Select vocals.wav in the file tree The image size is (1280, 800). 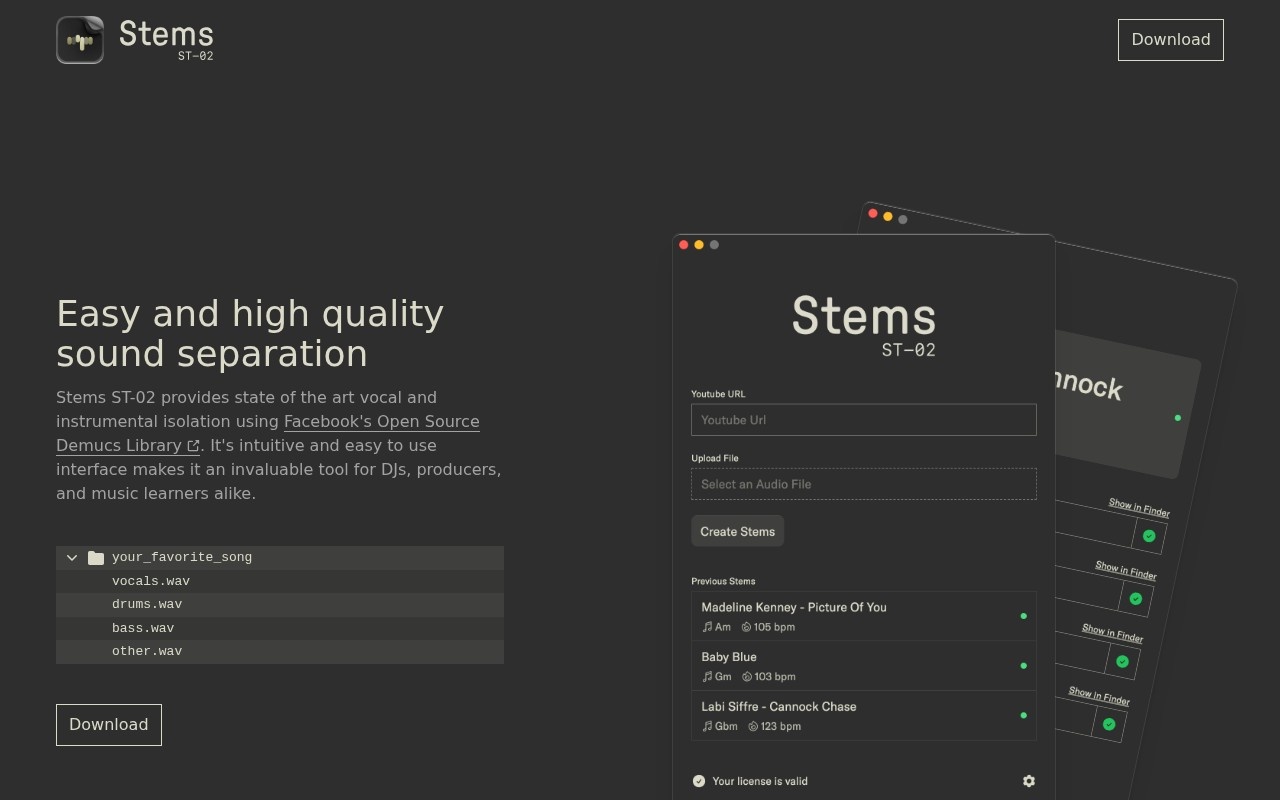point(280,581)
